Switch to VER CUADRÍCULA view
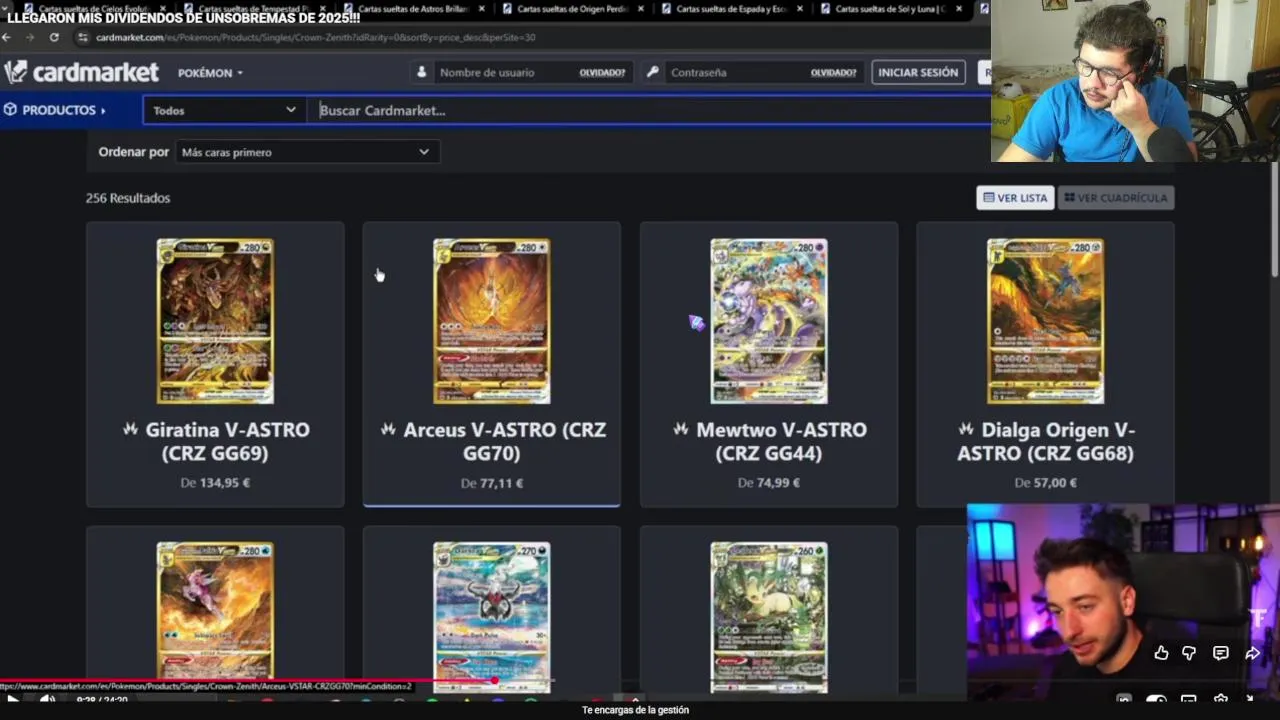1280x720 pixels. pyautogui.click(x=1115, y=198)
